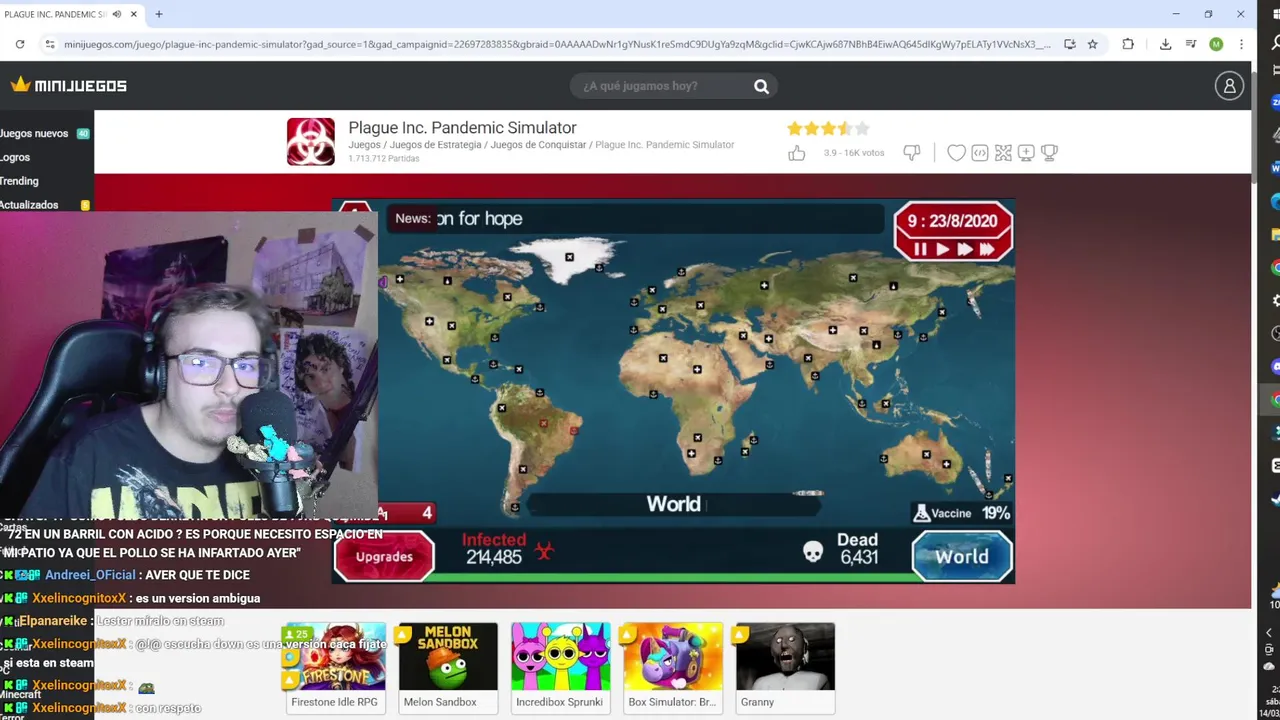Image resolution: width=1280 pixels, height=720 pixels.
Task: Open the Chrome three-dot menu
Action: pyautogui.click(x=1241, y=44)
